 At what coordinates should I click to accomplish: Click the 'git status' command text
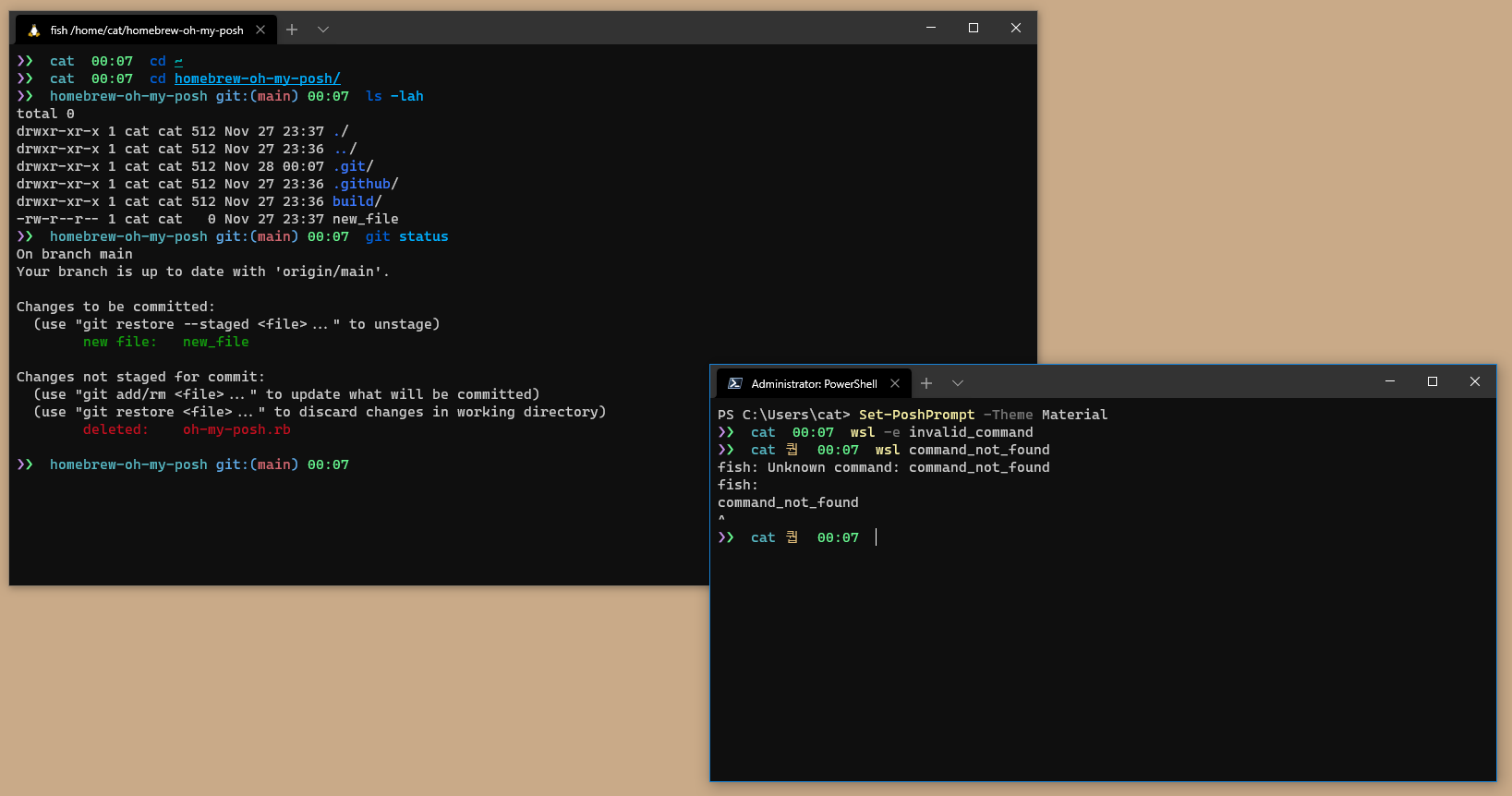pos(407,236)
